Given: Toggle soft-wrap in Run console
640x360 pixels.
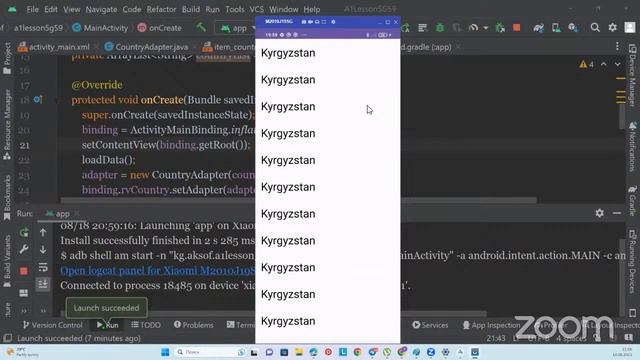Looking at the screenshot, I should [x=43, y=267].
